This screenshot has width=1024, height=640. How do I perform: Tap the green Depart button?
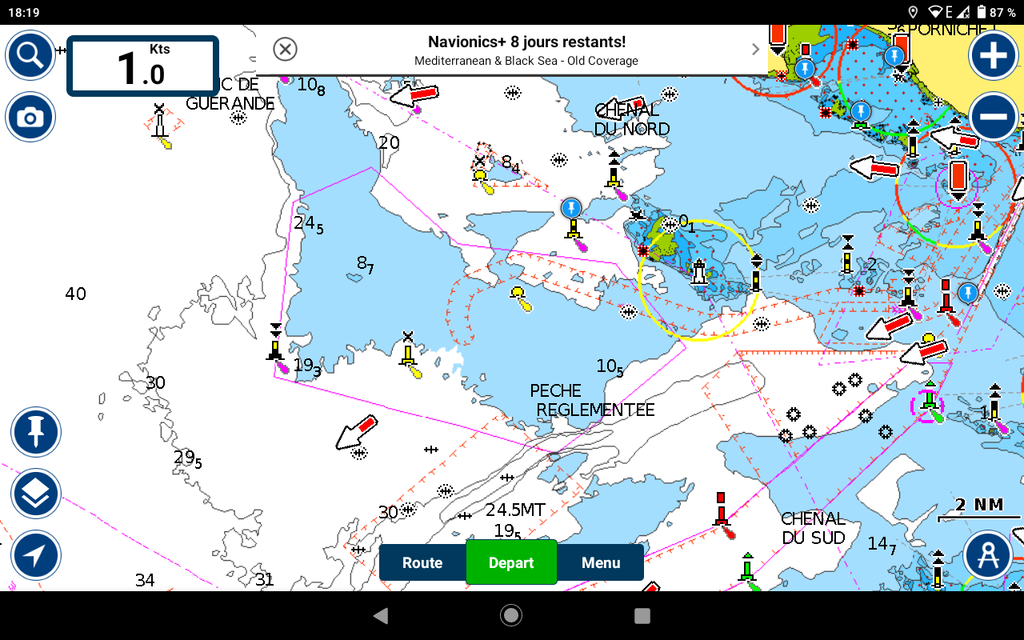[x=511, y=562]
